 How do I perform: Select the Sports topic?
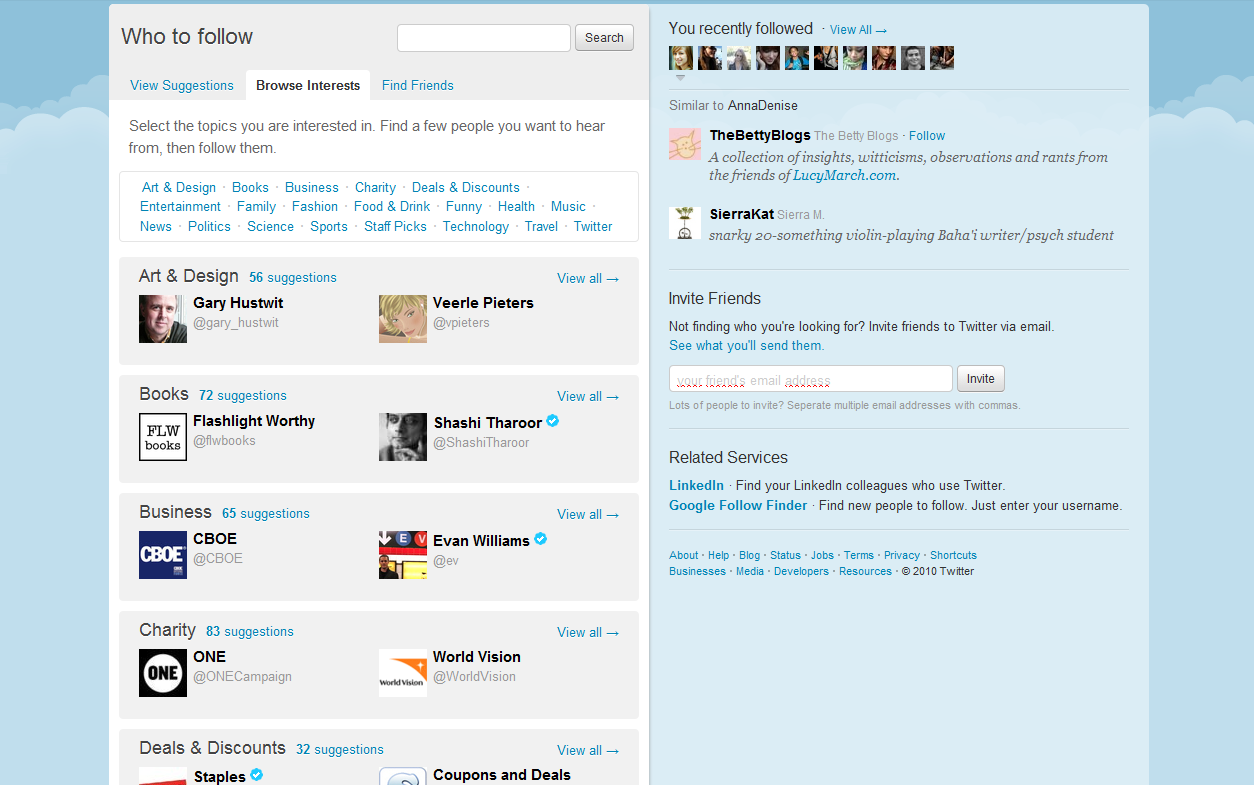[329, 226]
